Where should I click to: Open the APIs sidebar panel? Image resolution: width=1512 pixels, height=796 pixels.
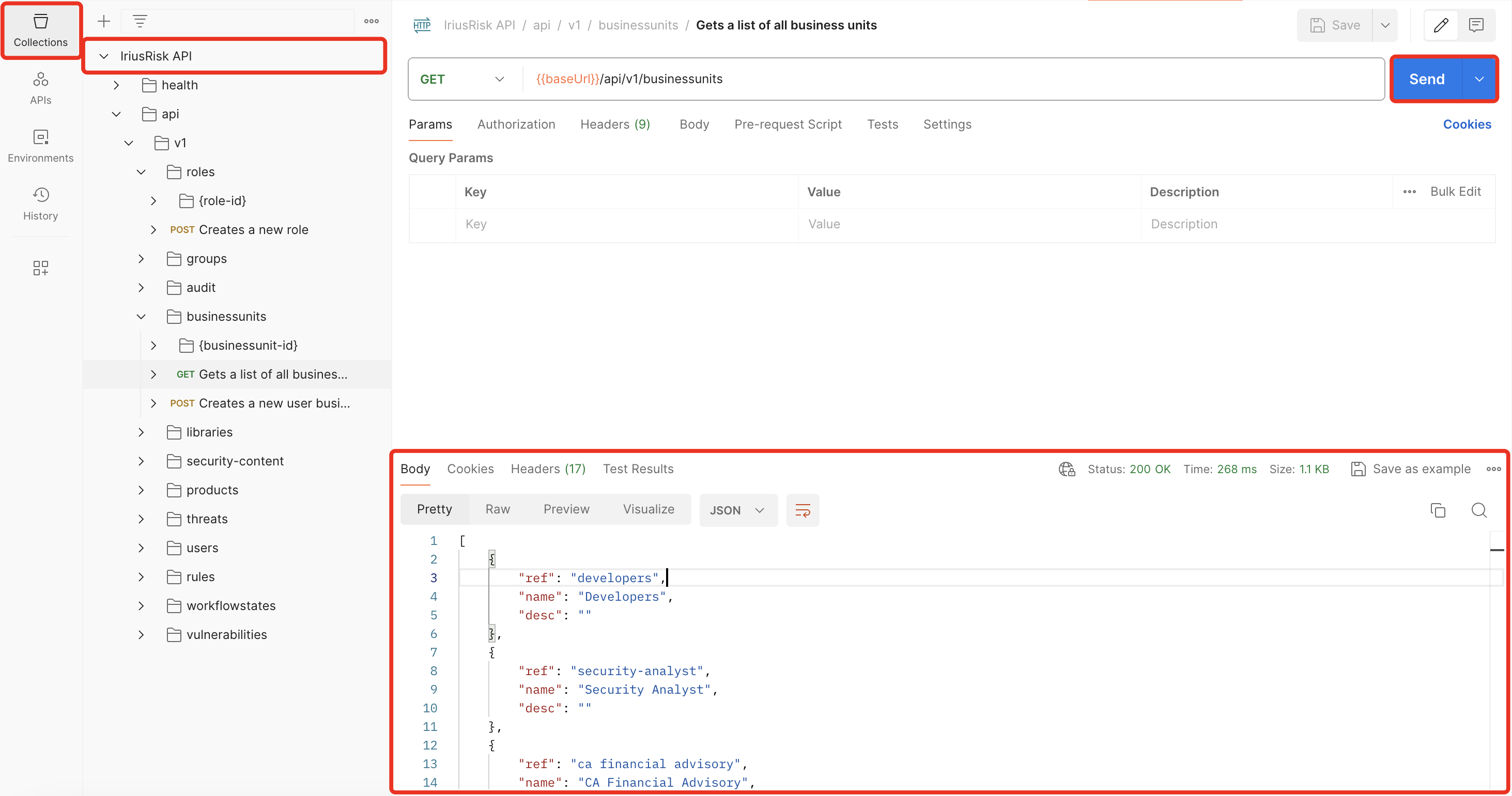(40, 88)
